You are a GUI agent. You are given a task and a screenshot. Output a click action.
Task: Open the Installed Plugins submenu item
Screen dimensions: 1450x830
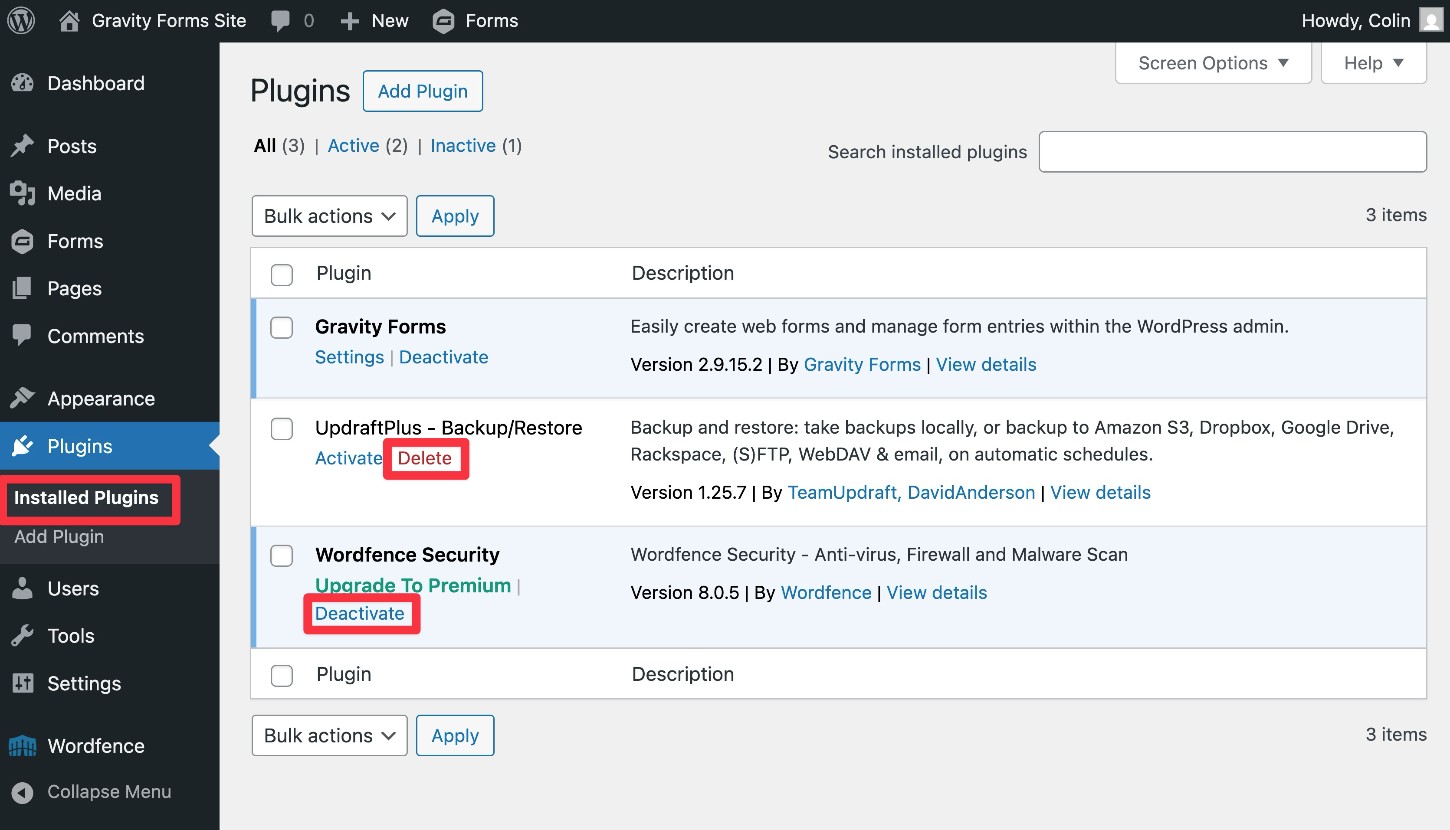(86, 497)
